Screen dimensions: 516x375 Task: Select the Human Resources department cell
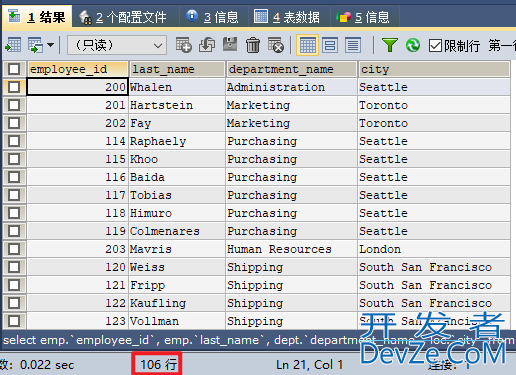tap(292, 249)
